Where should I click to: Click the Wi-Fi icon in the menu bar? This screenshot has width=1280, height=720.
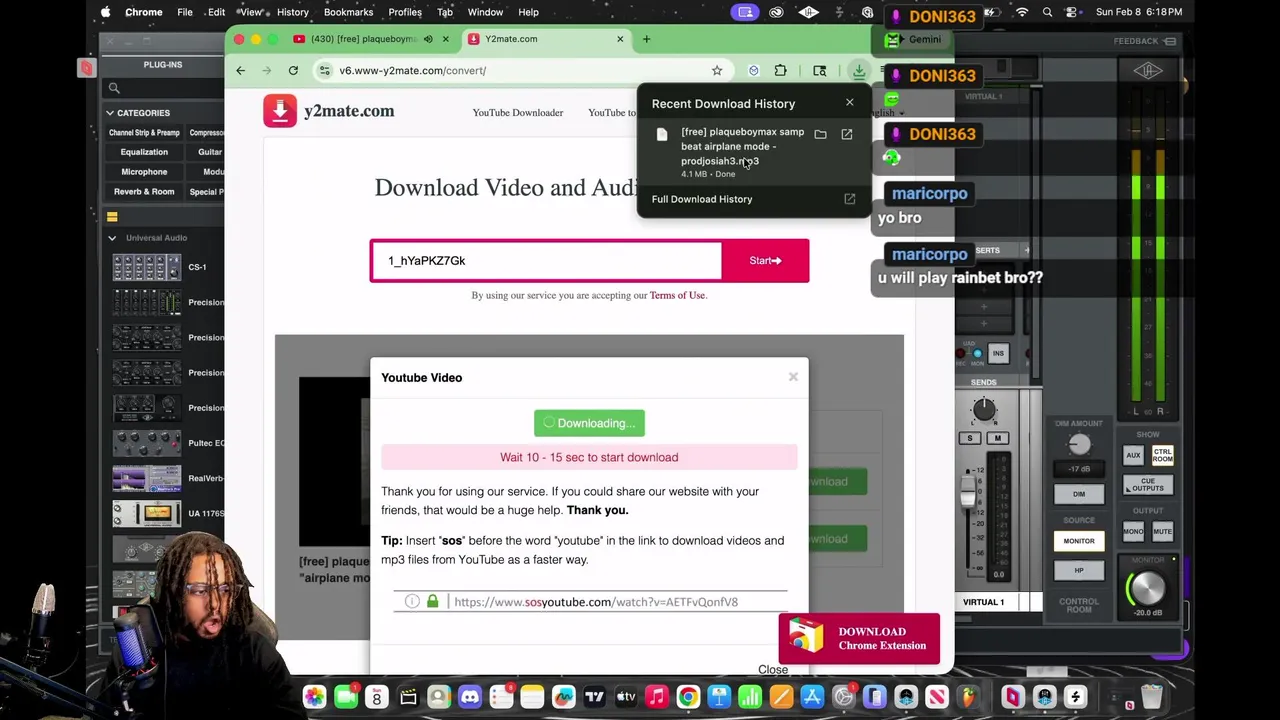(1022, 12)
